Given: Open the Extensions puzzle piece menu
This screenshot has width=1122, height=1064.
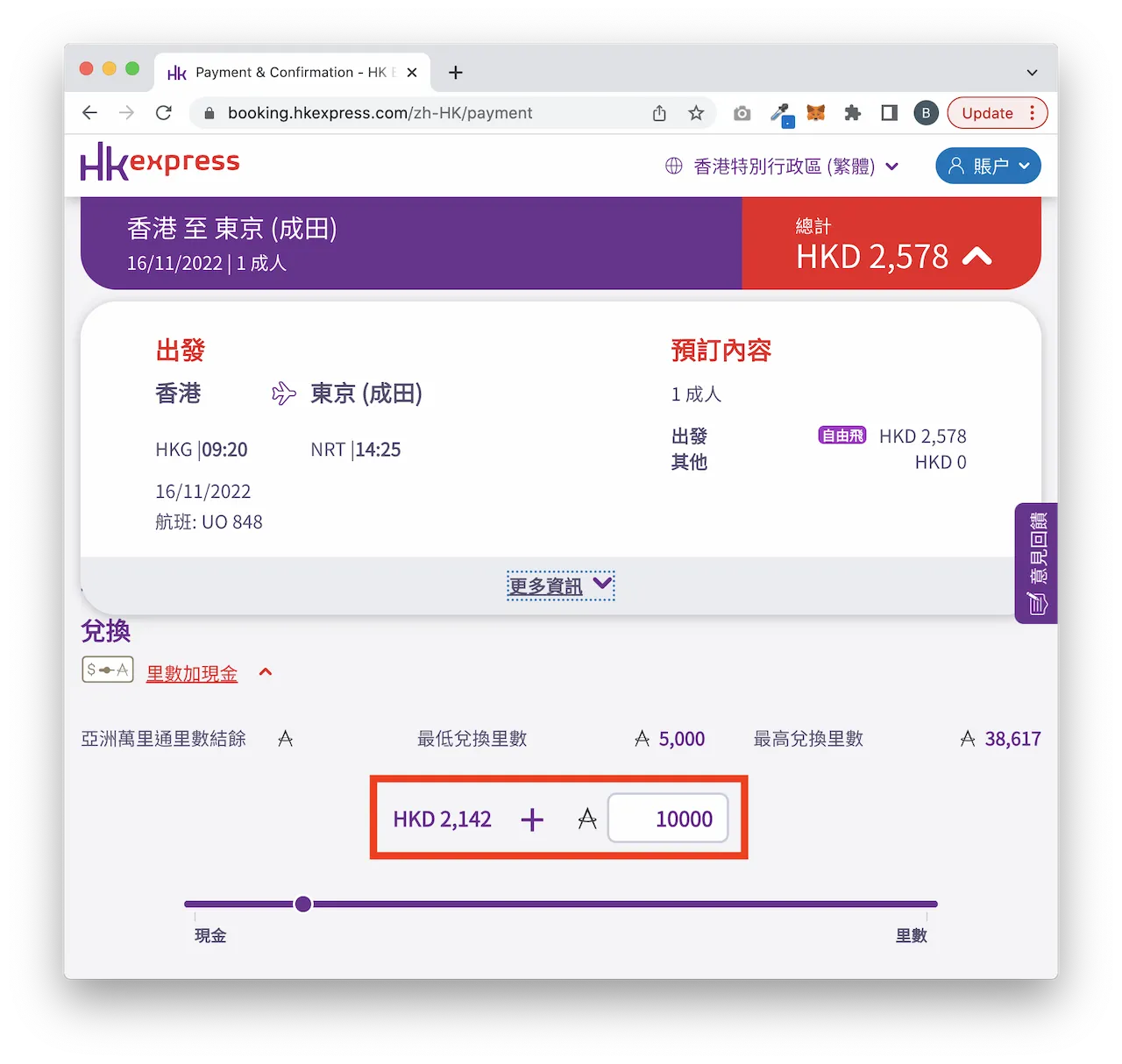Looking at the screenshot, I should [853, 113].
